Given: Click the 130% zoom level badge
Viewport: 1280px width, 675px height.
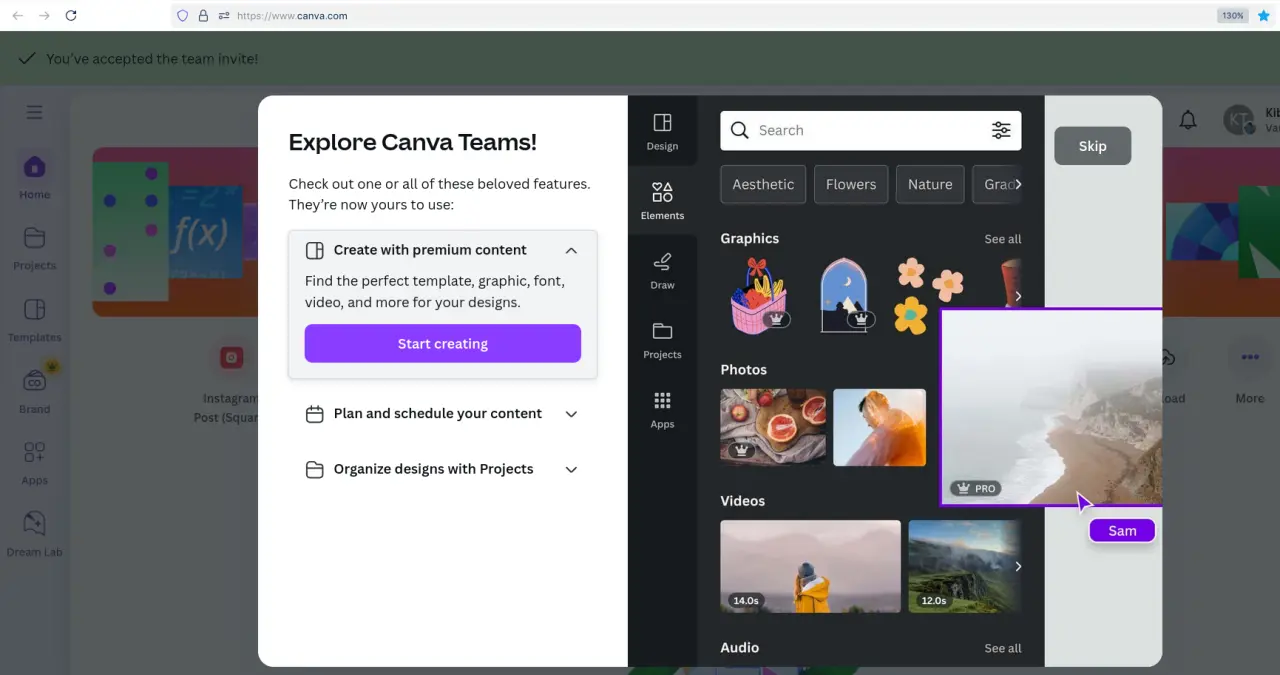Looking at the screenshot, I should (1232, 16).
